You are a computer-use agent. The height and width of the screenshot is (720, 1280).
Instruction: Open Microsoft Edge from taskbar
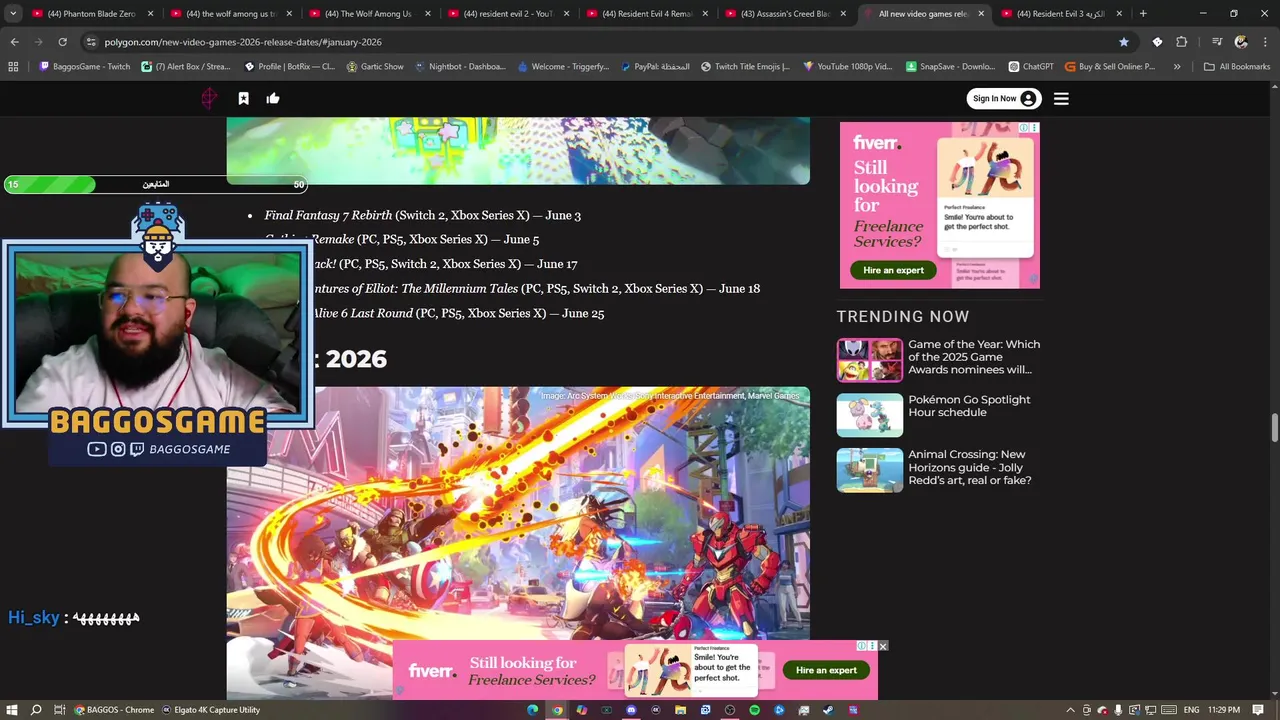click(x=533, y=710)
